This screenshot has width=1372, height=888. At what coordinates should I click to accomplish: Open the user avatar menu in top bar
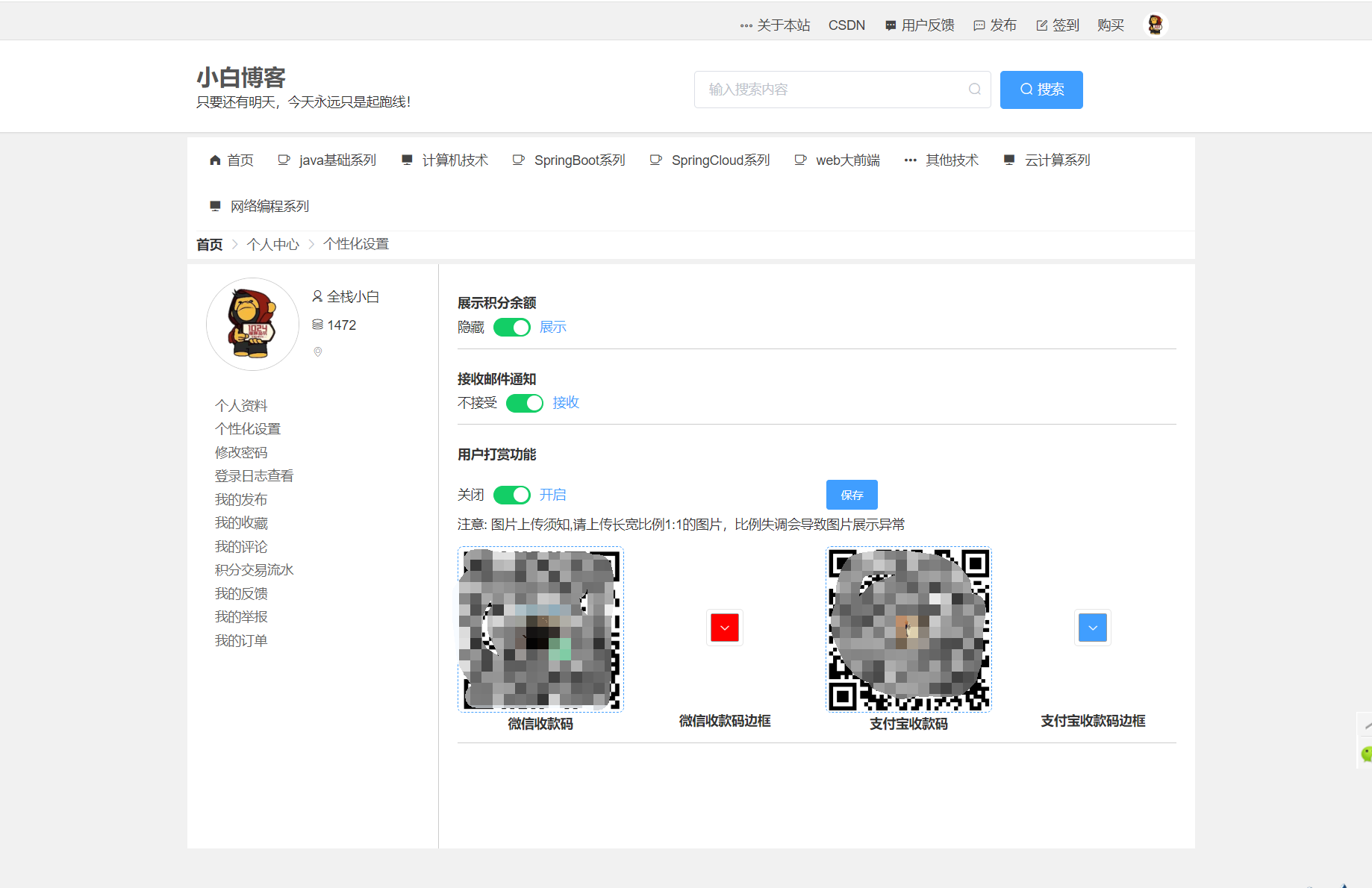[1156, 25]
